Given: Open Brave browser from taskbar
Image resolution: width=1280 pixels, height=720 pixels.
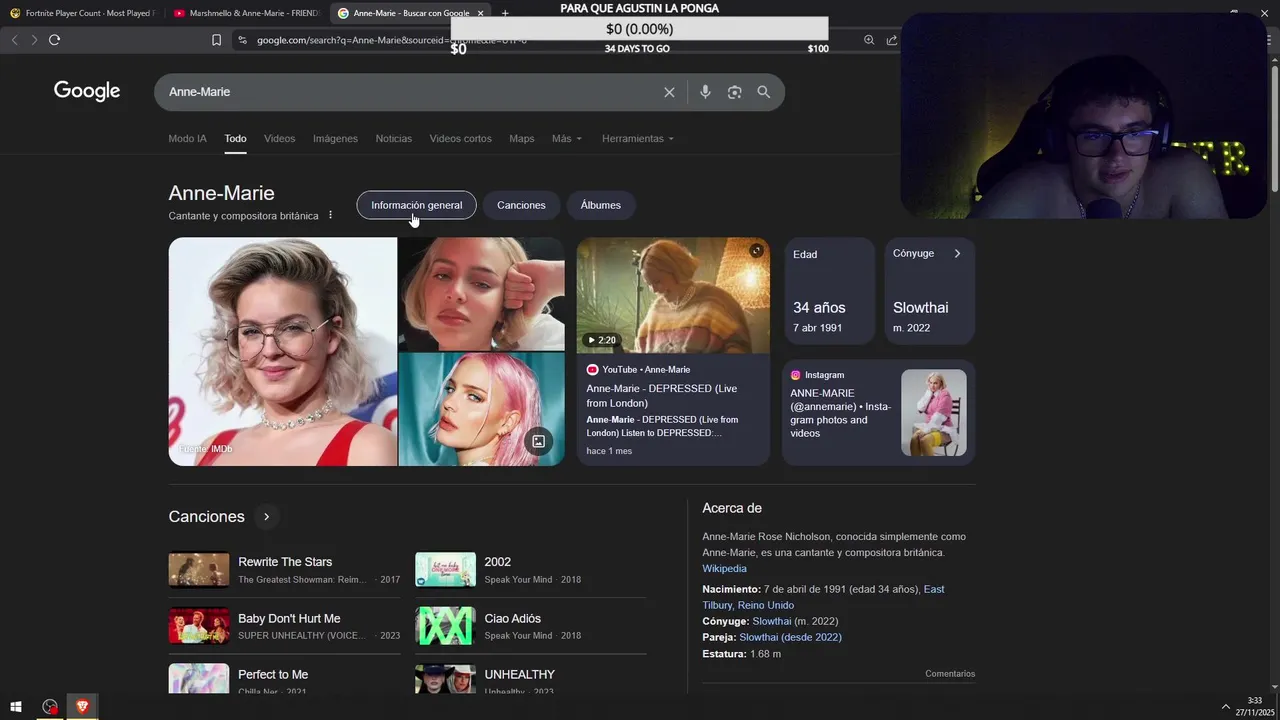Looking at the screenshot, I should click(82, 707).
